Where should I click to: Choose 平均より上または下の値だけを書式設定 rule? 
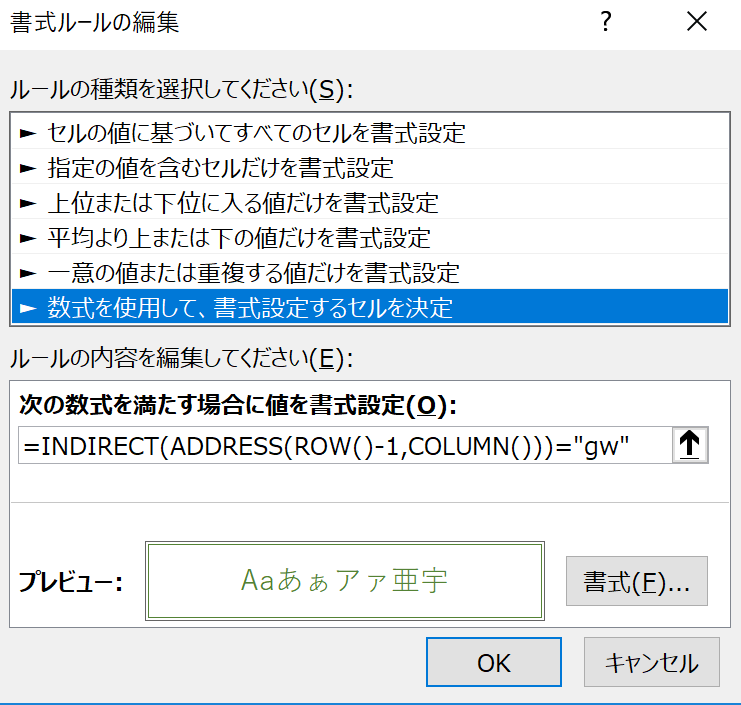(x=370, y=238)
